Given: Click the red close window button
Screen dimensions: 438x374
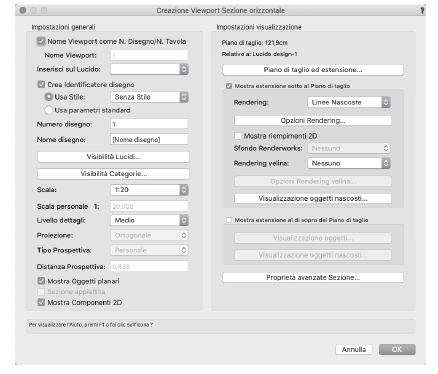Looking at the screenshot, I should [23, 10].
